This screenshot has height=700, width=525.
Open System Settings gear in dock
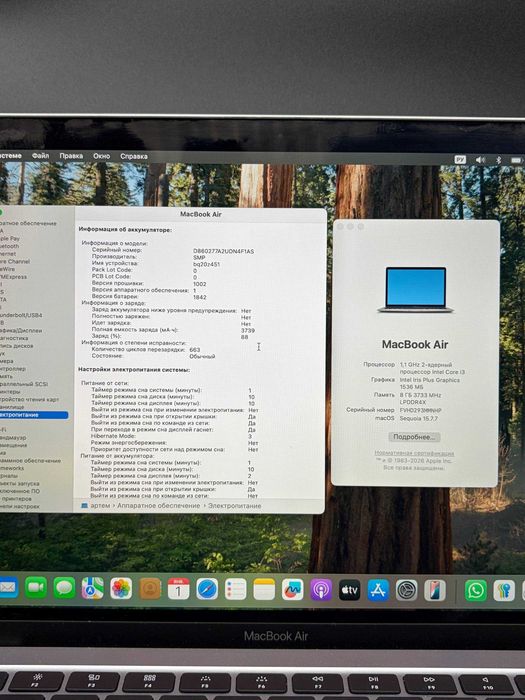click(x=407, y=590)
